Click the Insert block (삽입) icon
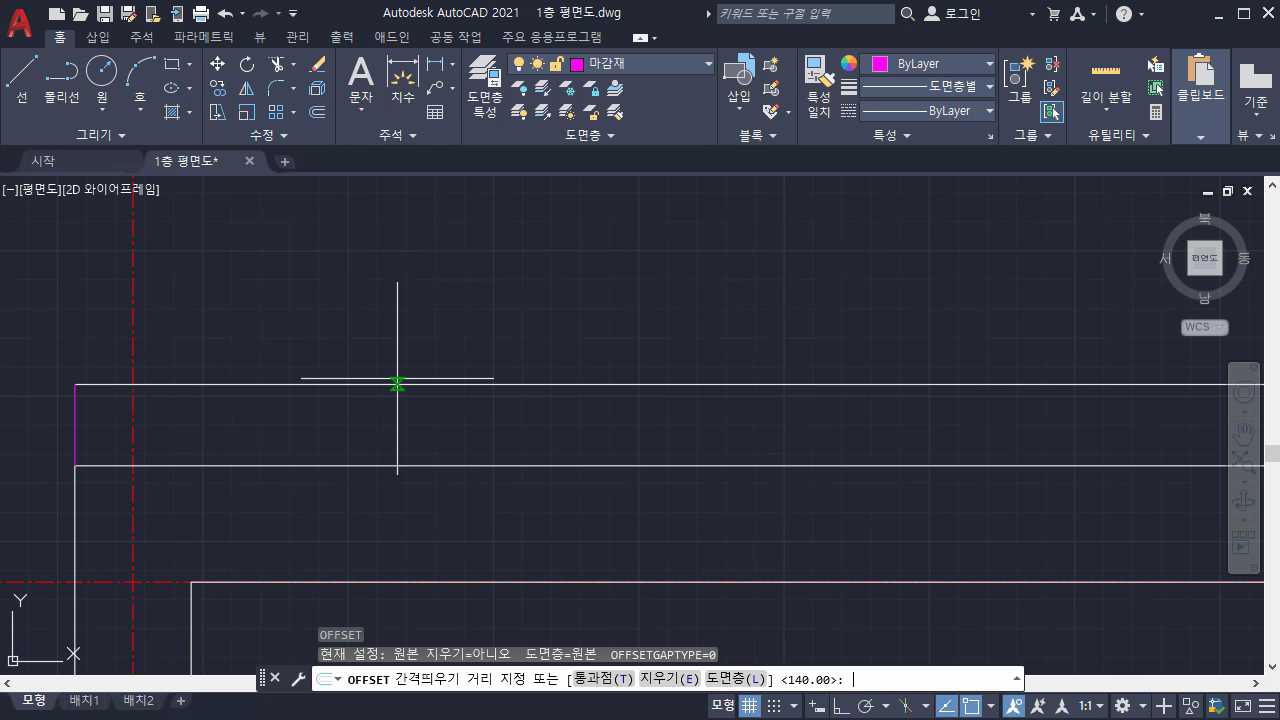 (739, 80)
